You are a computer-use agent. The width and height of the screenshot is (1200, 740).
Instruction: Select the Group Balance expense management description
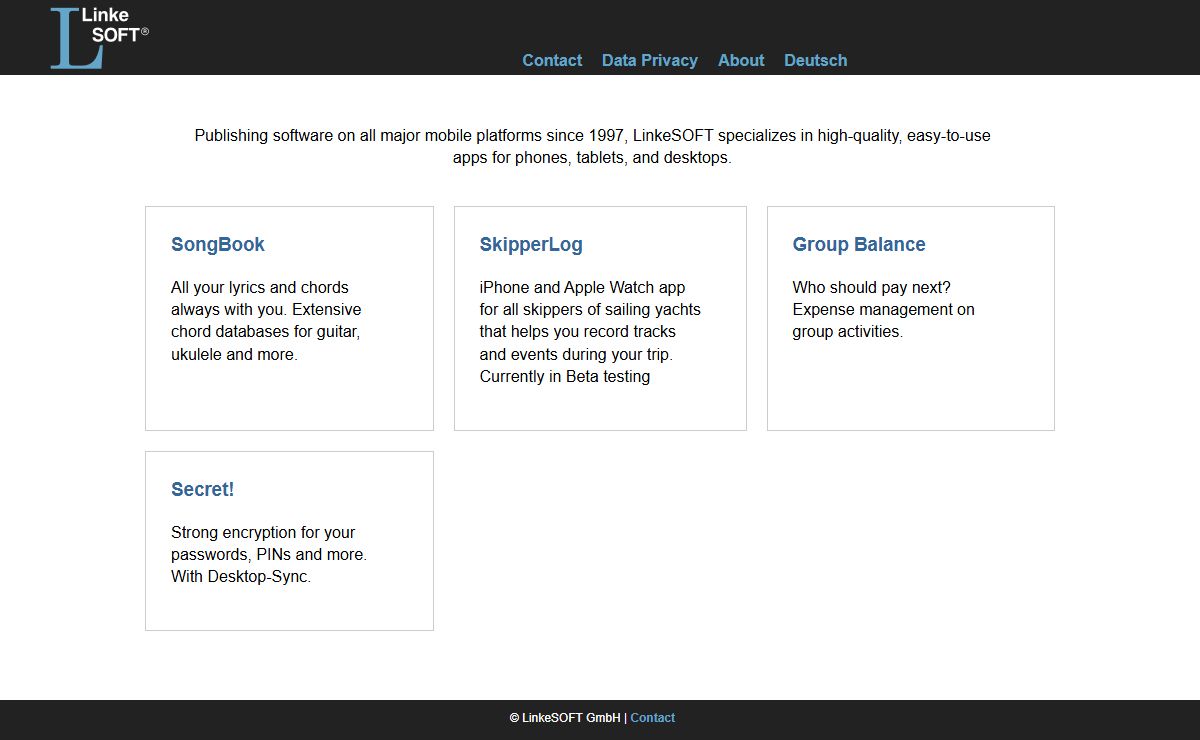tap(884, 310)
